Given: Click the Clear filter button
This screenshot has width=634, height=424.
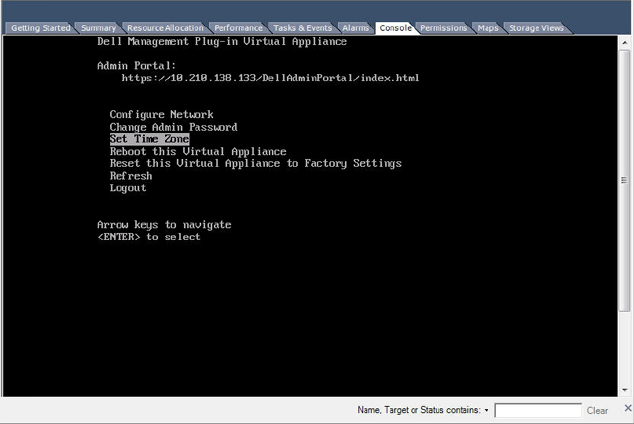Looking at the screenshot, I should pos(597,411).
